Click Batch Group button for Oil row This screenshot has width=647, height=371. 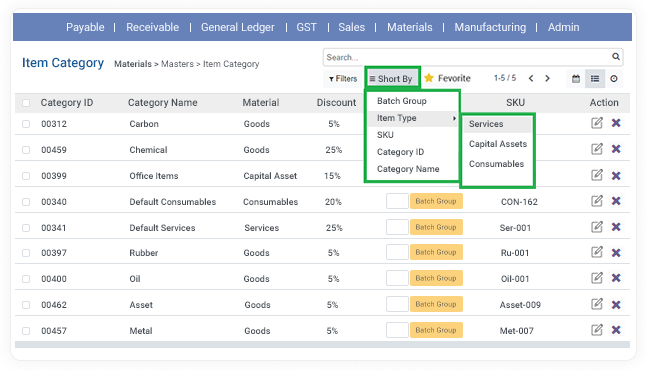pyautogui.click(x=436, y=278)
